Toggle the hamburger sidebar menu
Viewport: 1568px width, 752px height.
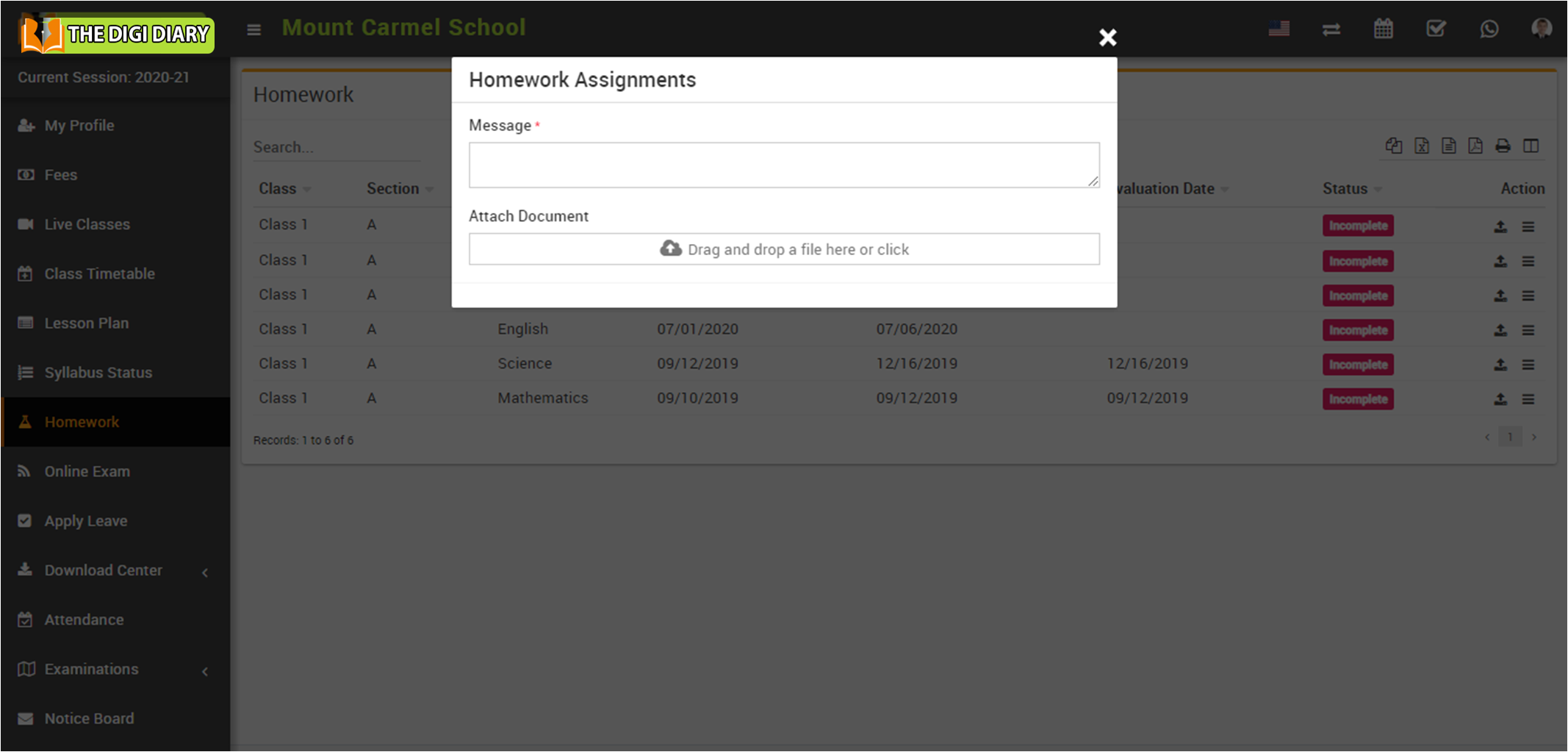point(253,29)
